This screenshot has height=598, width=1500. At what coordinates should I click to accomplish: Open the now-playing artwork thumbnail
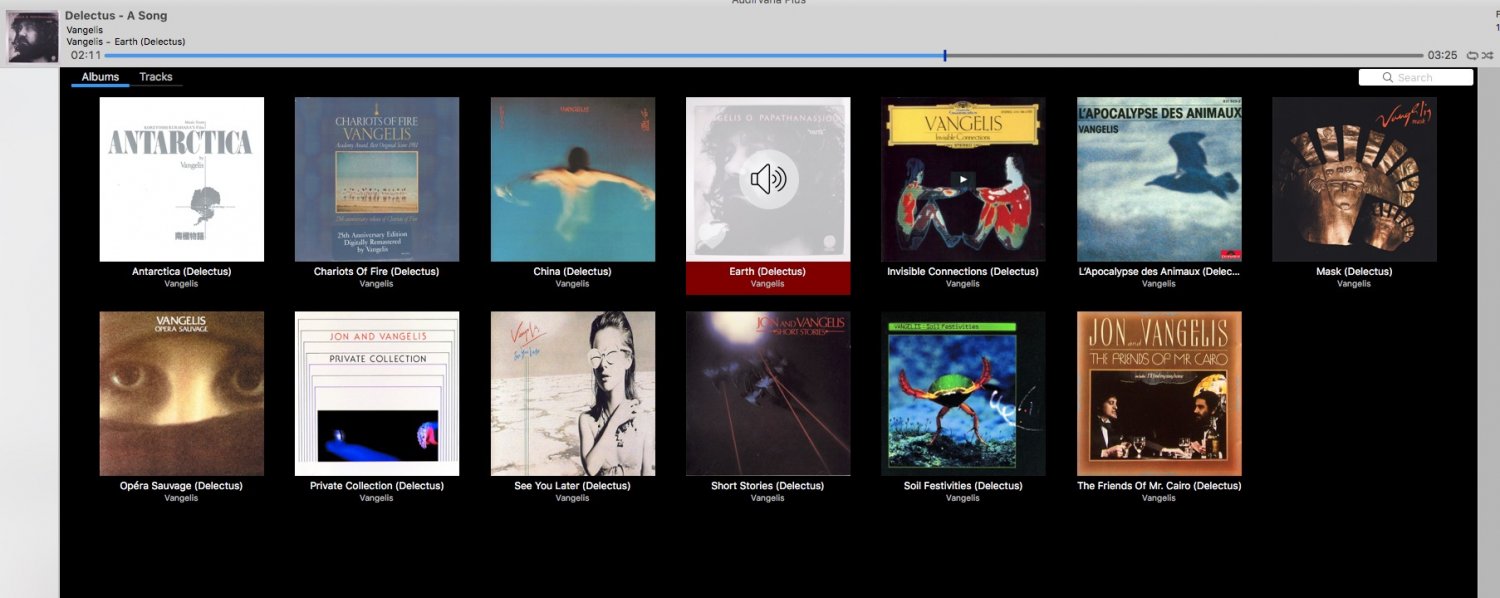(33, 37)
